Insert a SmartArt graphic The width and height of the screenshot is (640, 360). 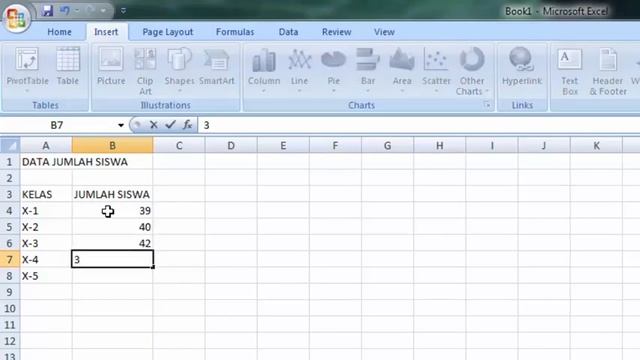pos(217,67)
